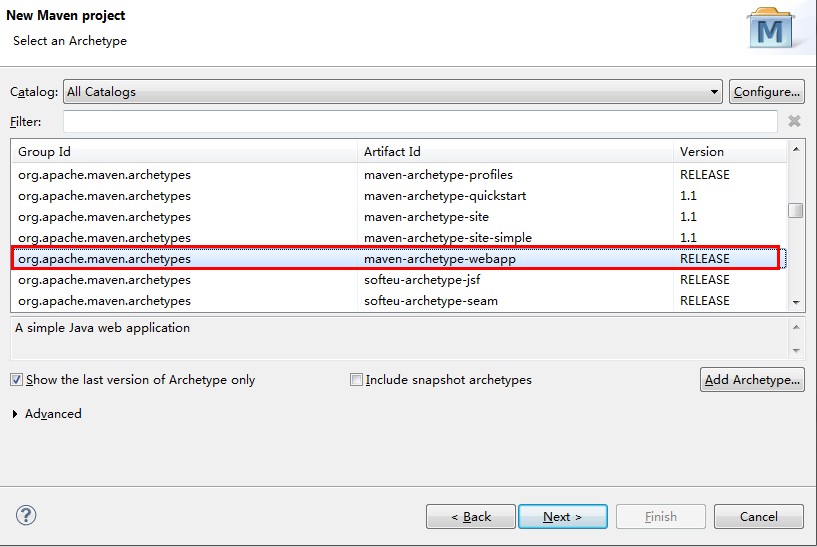The width and height of the screenshot is (817, 547).
Task: Sort by Artifact Id column header
Action: 515,152
